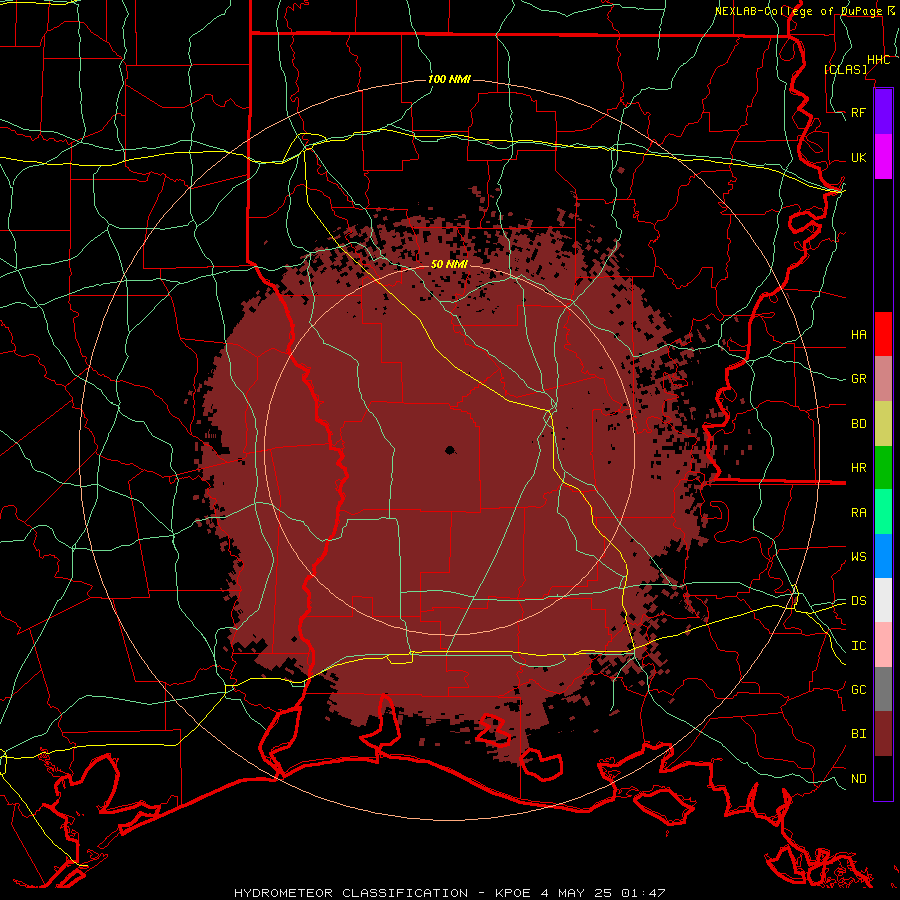Screen dimensions: 900x900
Task: Click the HR legend label
Action: (859, 468)
